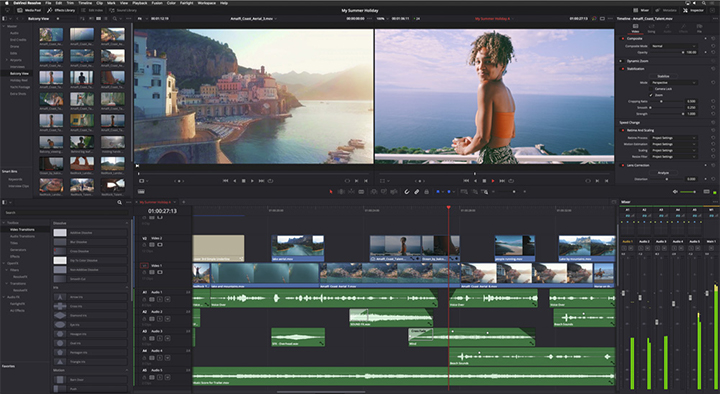
Task: Open the Mixer panel button in top bar
Action: pyautogui.click(x=641, y=10)
